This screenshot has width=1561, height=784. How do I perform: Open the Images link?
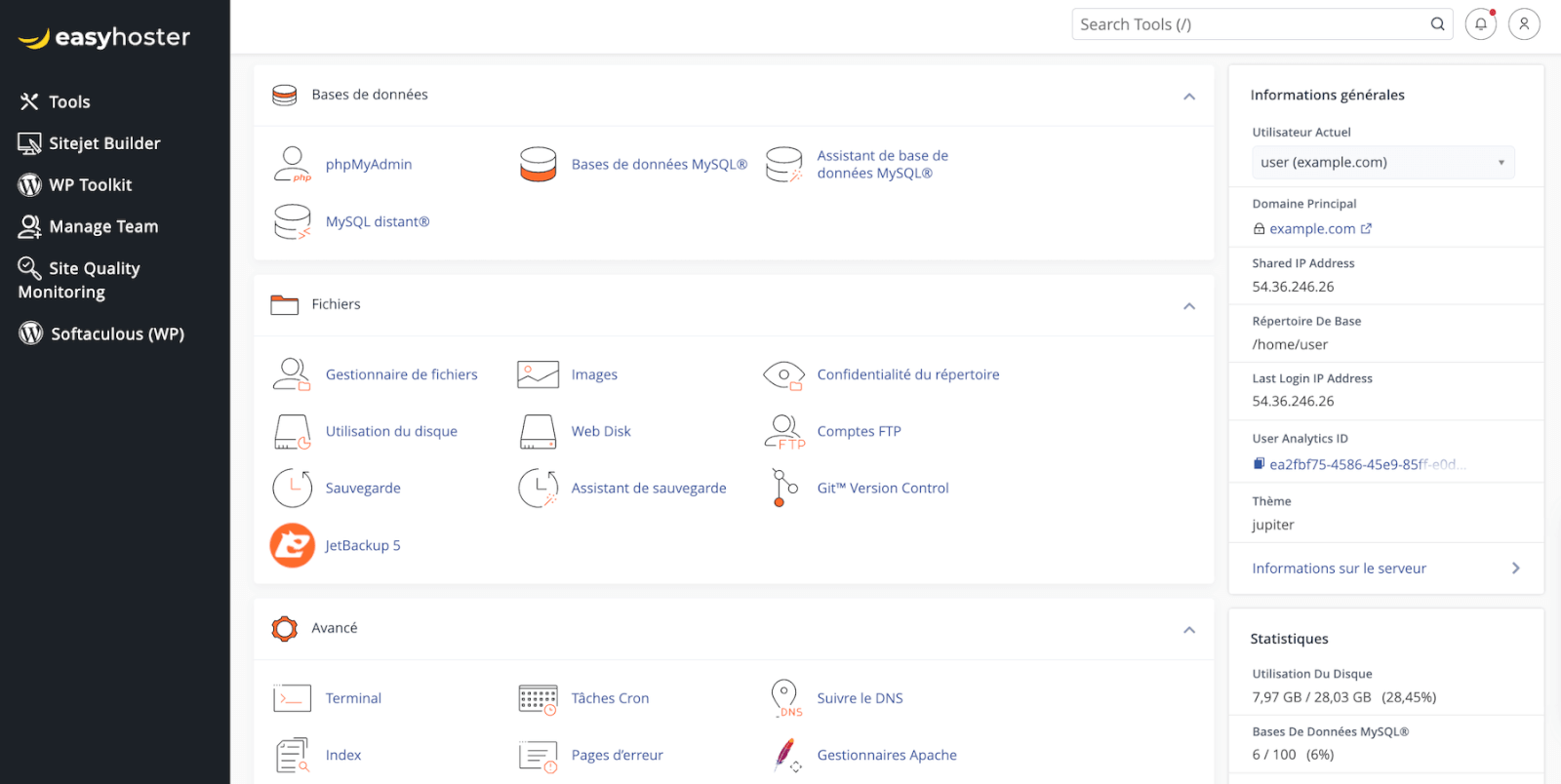tap(594, 374)
